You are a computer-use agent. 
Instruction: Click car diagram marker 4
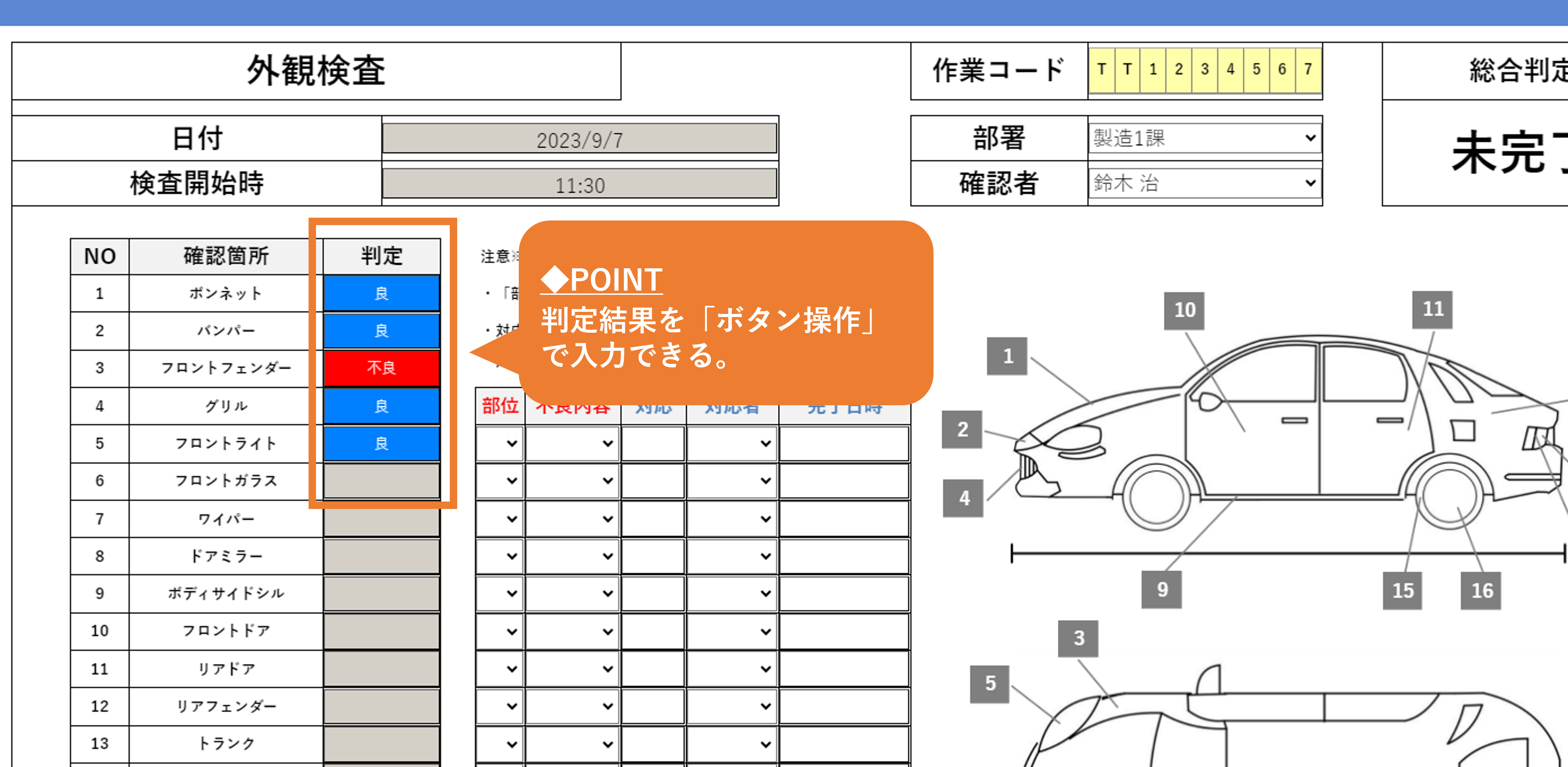point(964,498)
